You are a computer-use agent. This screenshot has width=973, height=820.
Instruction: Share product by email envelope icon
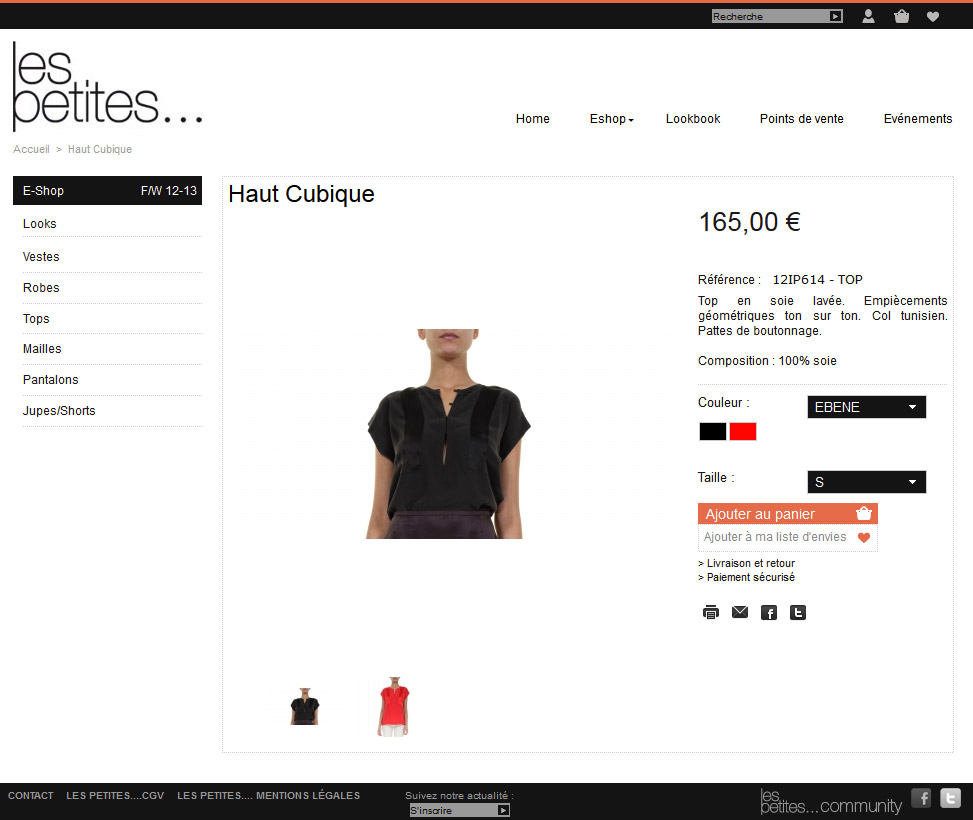pyautogui.click(x=740, y=612)
